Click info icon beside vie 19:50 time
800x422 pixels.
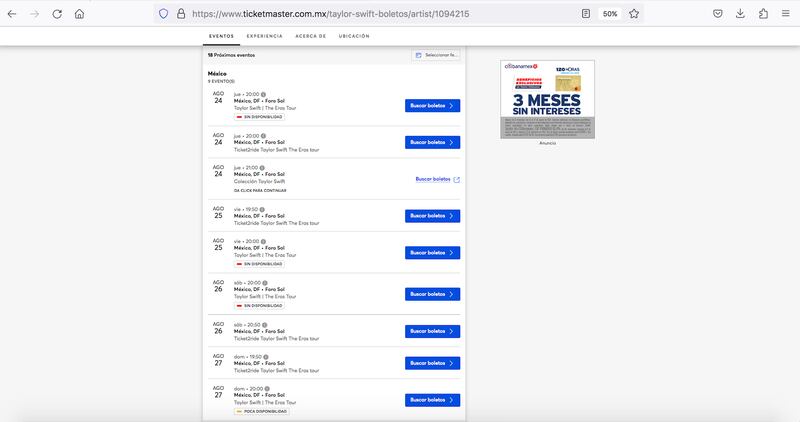262,209
